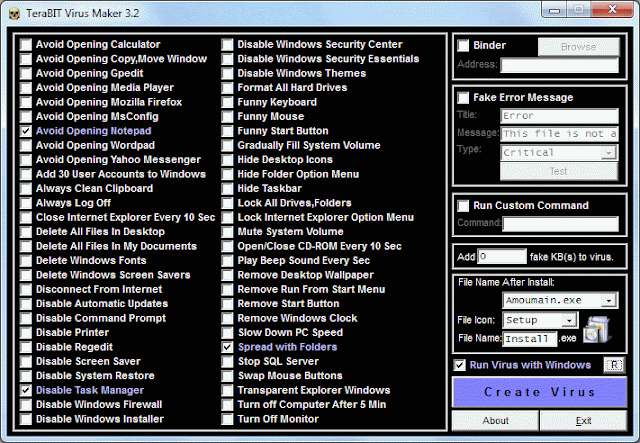Check Funny Keyboard
This screenshot has height=443, width=640.
(x=227, y=102)
